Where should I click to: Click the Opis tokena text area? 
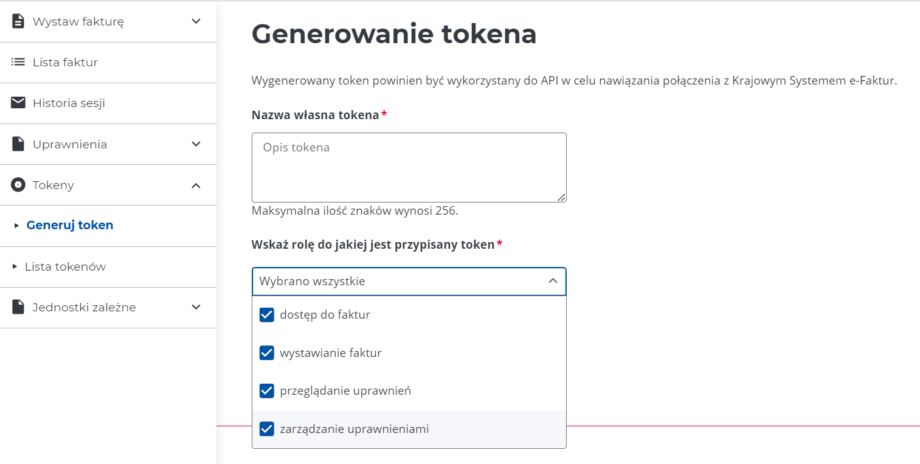tap(409, 167)
